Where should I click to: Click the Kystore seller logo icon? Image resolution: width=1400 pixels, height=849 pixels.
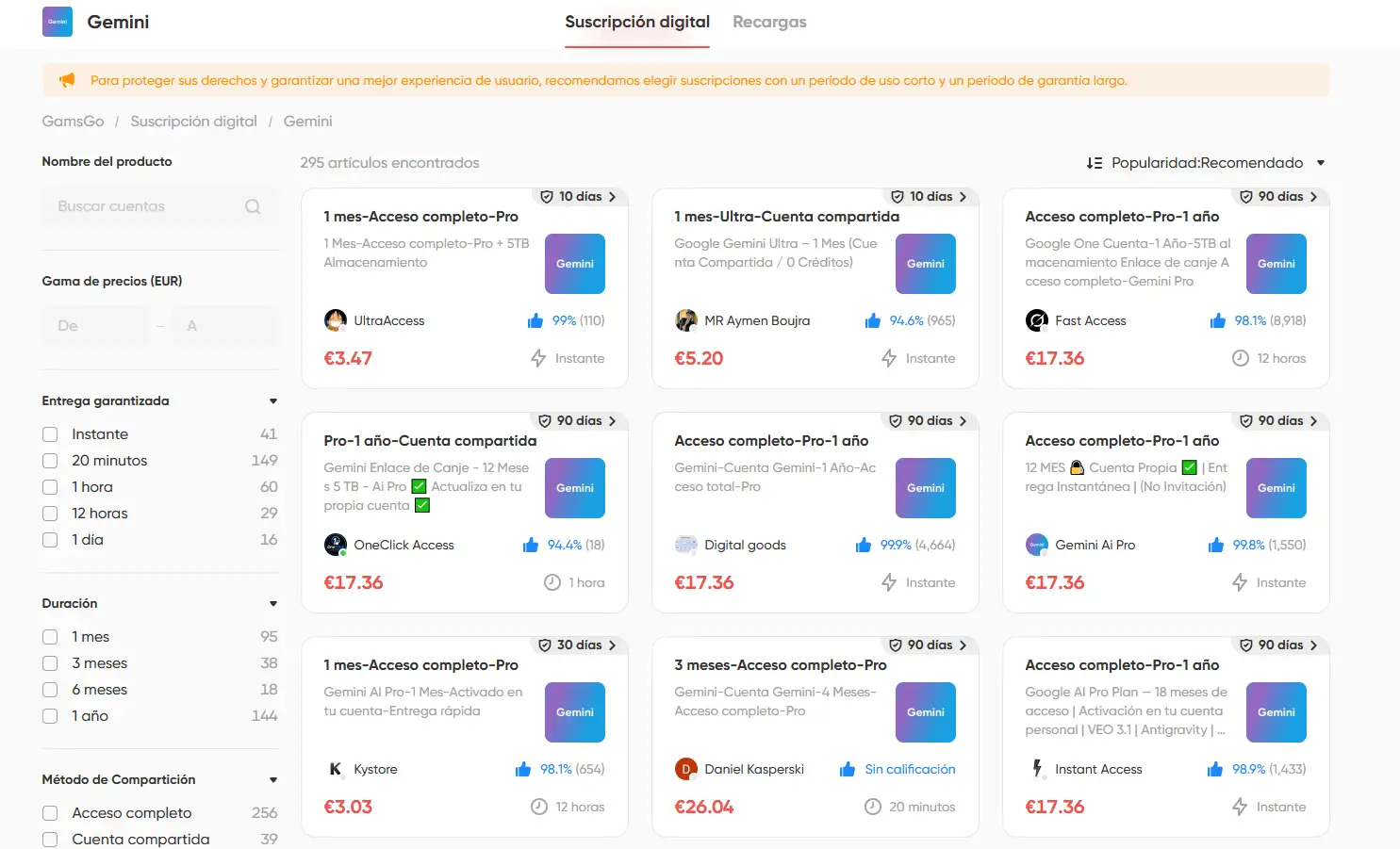tap(336, 769)
